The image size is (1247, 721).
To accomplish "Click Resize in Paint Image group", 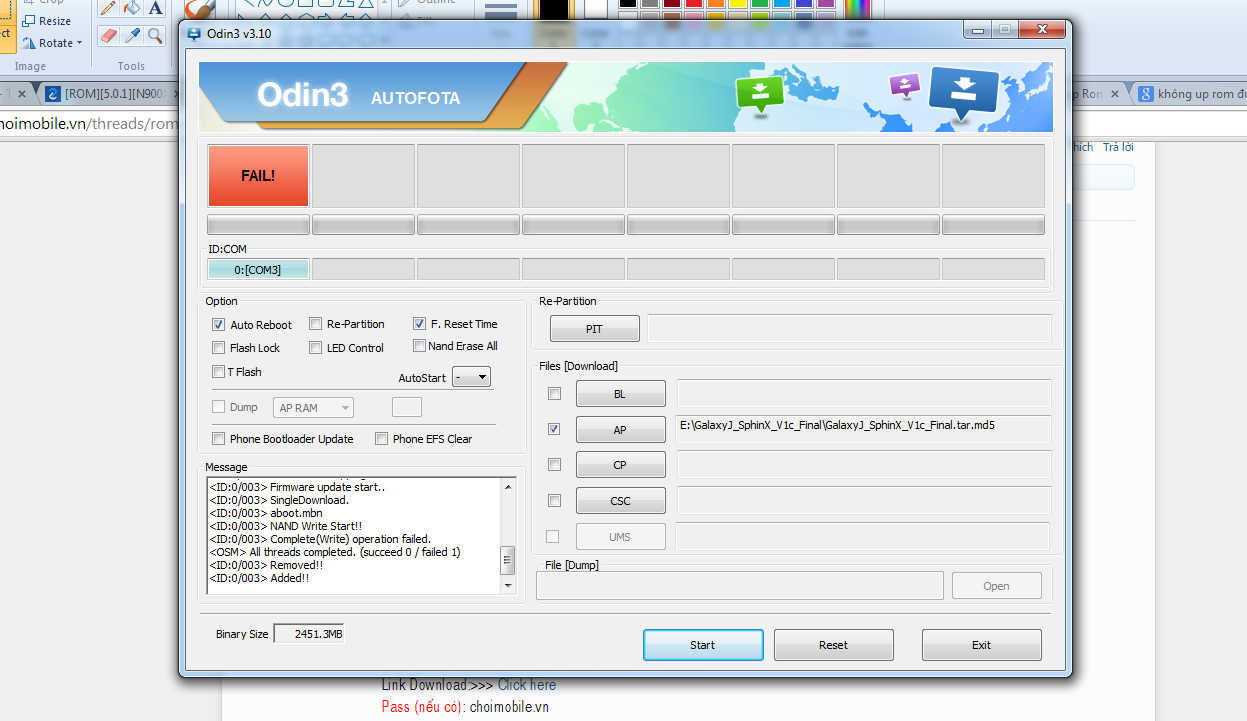I will (47, 21).
